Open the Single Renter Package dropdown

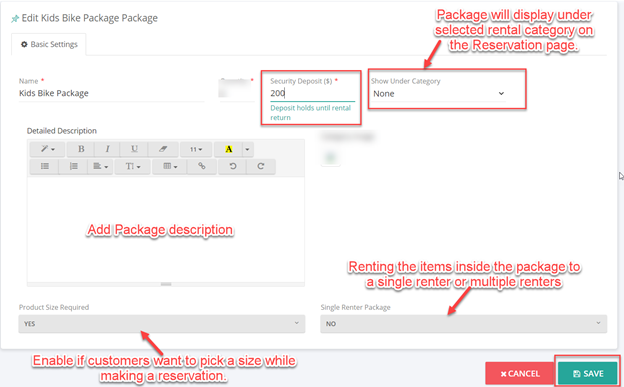[464, 324]
